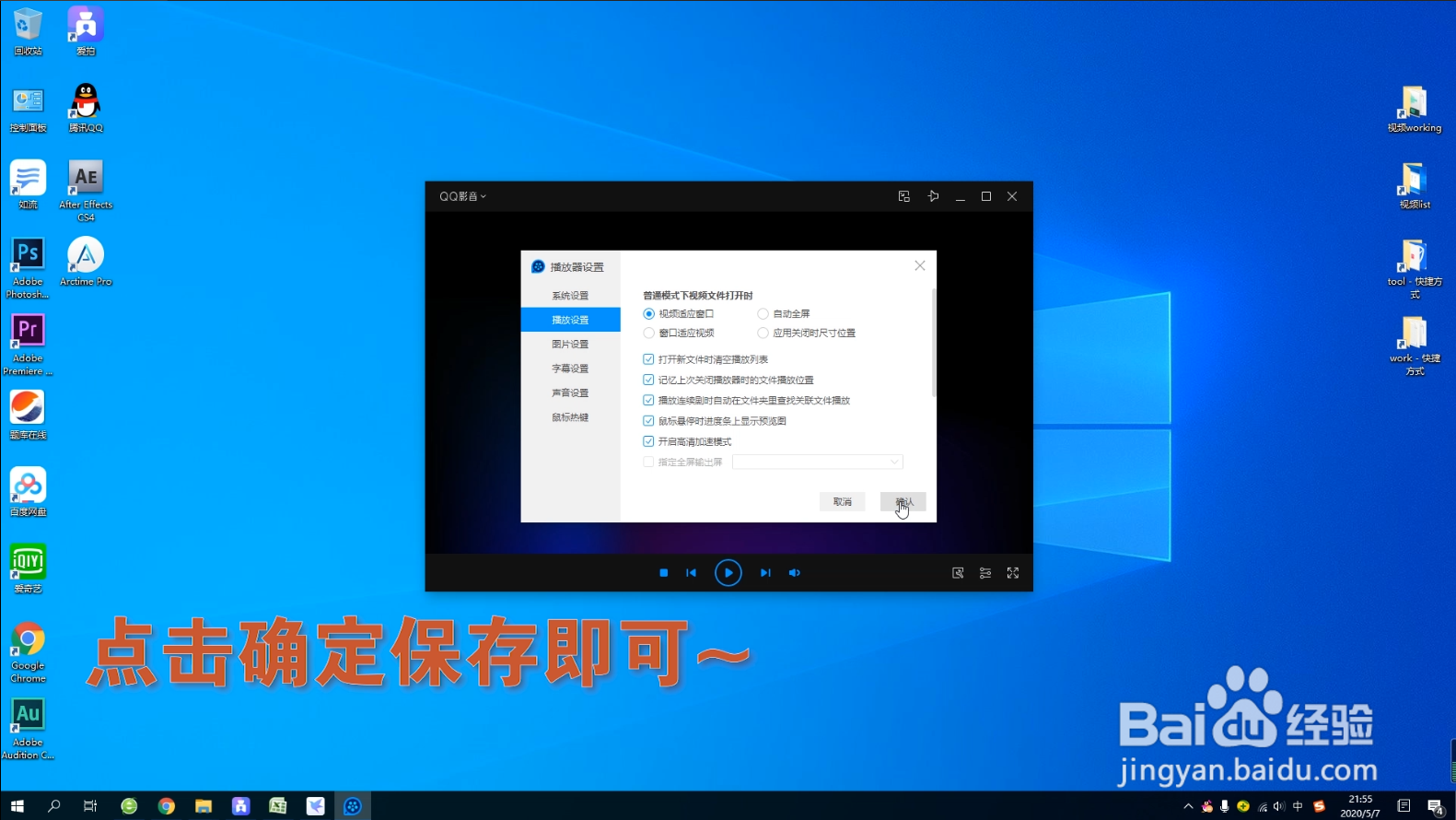The width and height of the screenshot is (1456, 820).
Task: Select the Arctime Pro desktop icon
Action: point(86,262)
